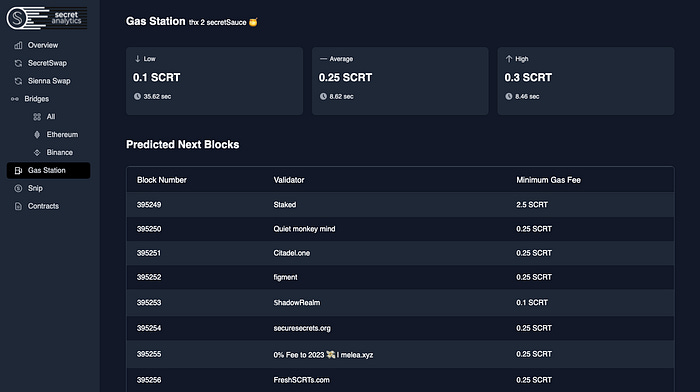Viewport: 700px width, 392px height.
Task: Click the down arrow icon beside Low
Action: coord(138,58)
